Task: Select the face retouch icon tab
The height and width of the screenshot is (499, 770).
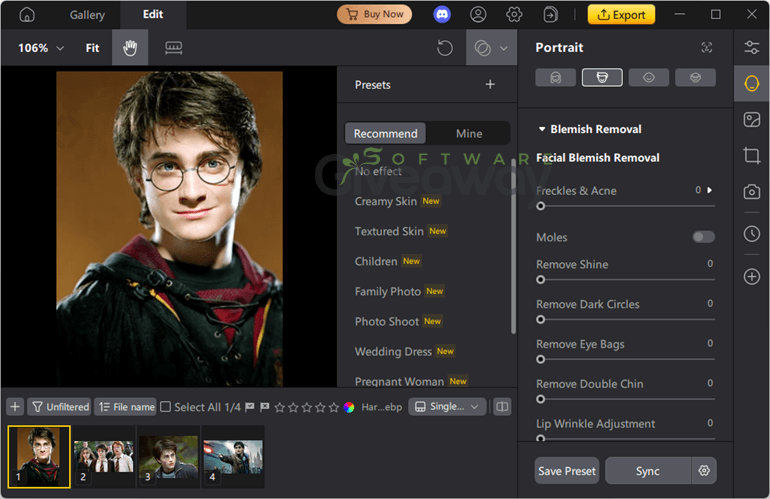Action: tap(602, 78)
